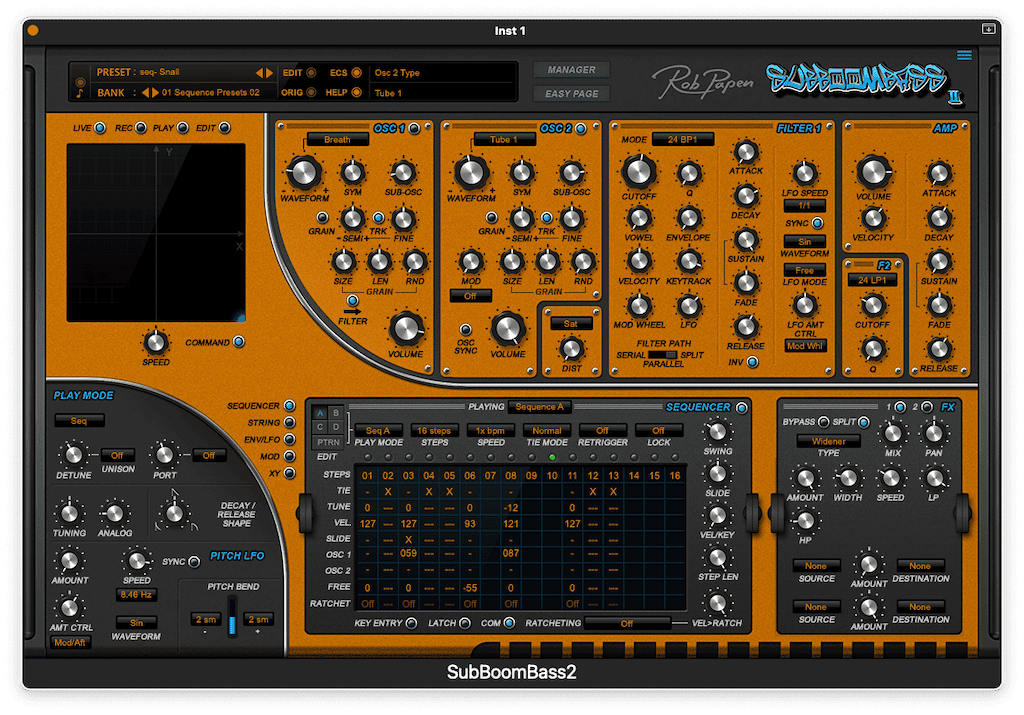Click the music note icon beside the preset display
Screen dimensions: 1024x715
coord(80,91)
